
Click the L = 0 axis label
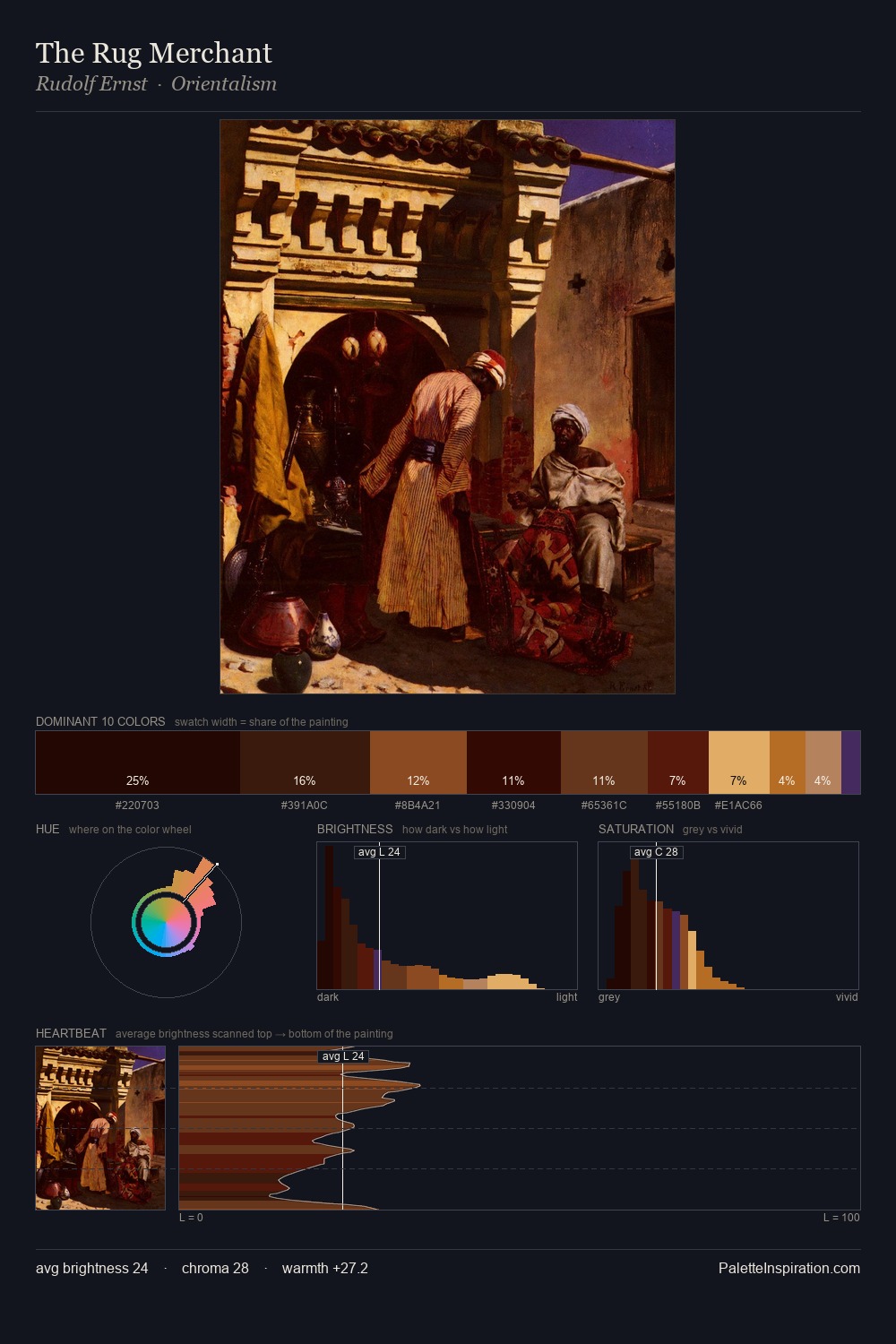(191, 1218)
